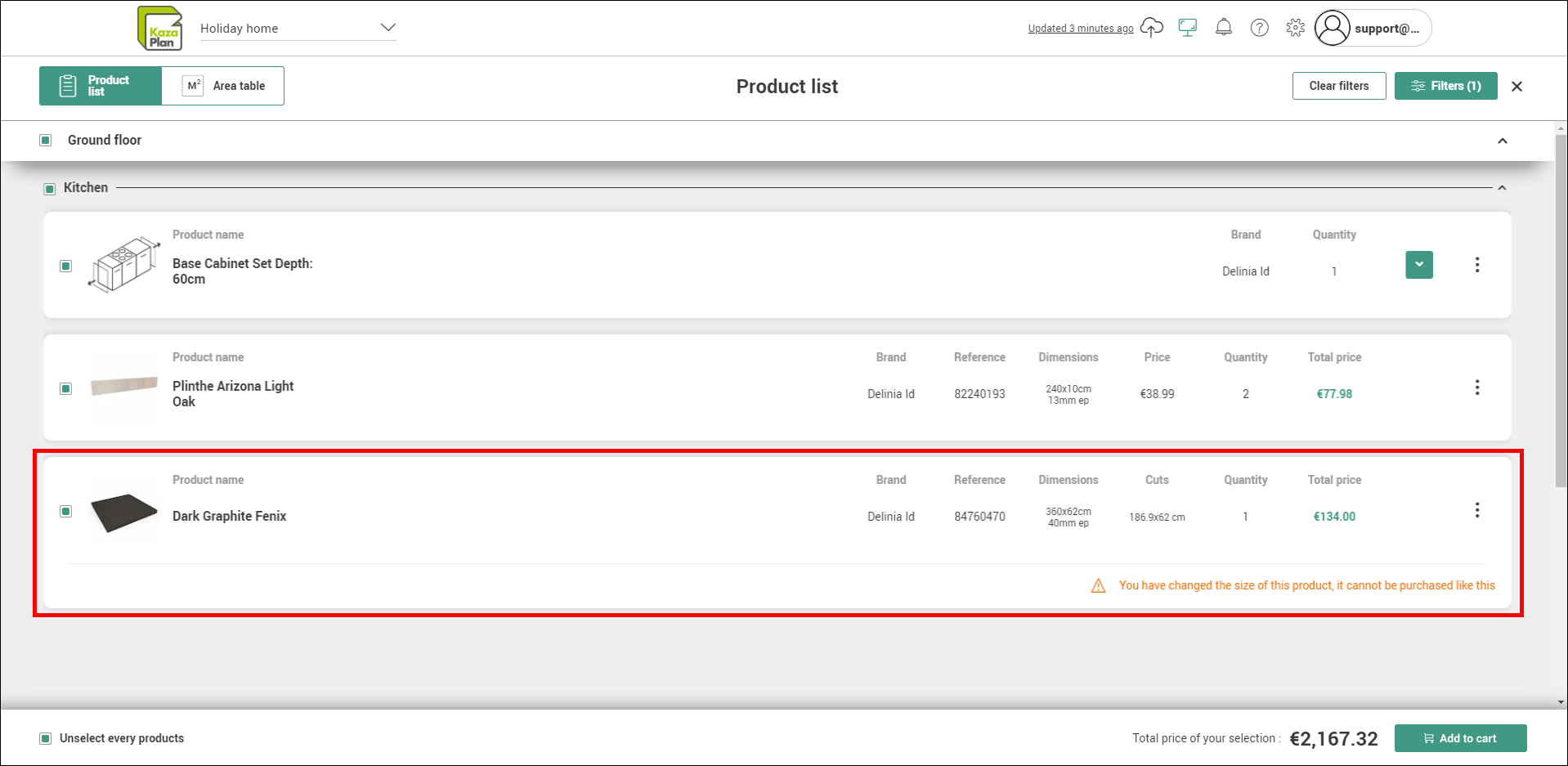Click the cloud upload save icon

pyautogui.click(x=1151, y=28)
